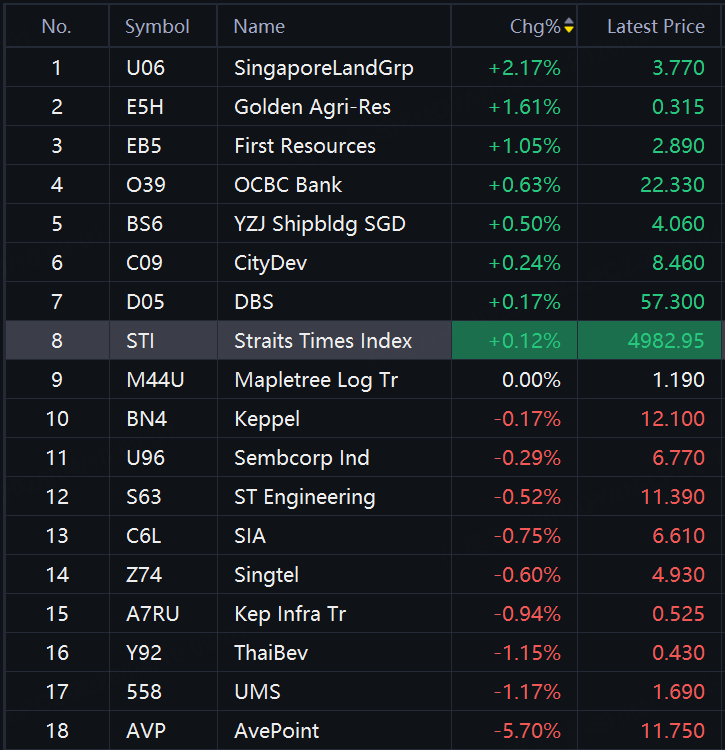This screenshot has width=725, height=750.
Task: Click the -0.94% change value
Action: click(527, 615)
